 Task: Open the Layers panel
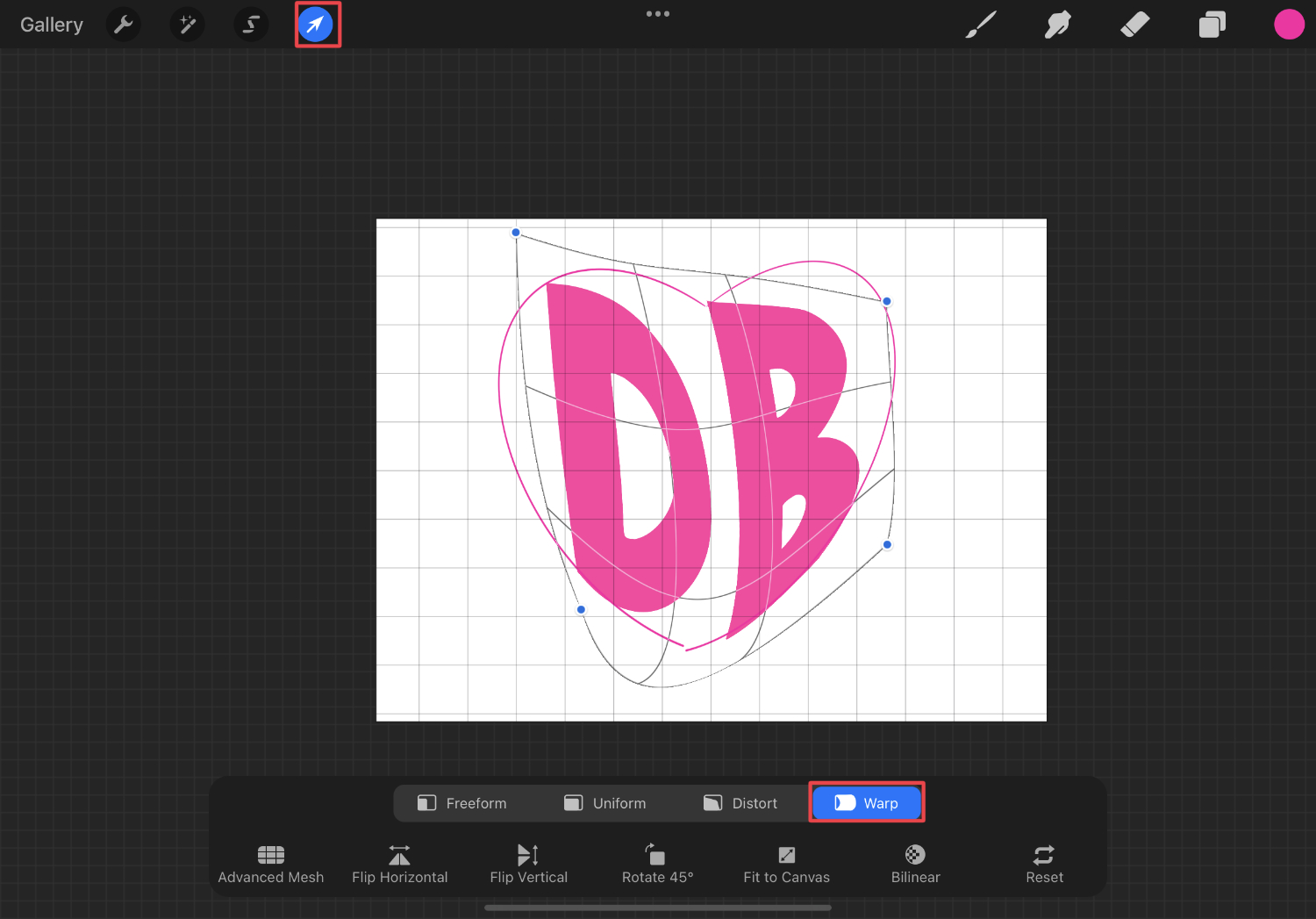[1212, 24]
